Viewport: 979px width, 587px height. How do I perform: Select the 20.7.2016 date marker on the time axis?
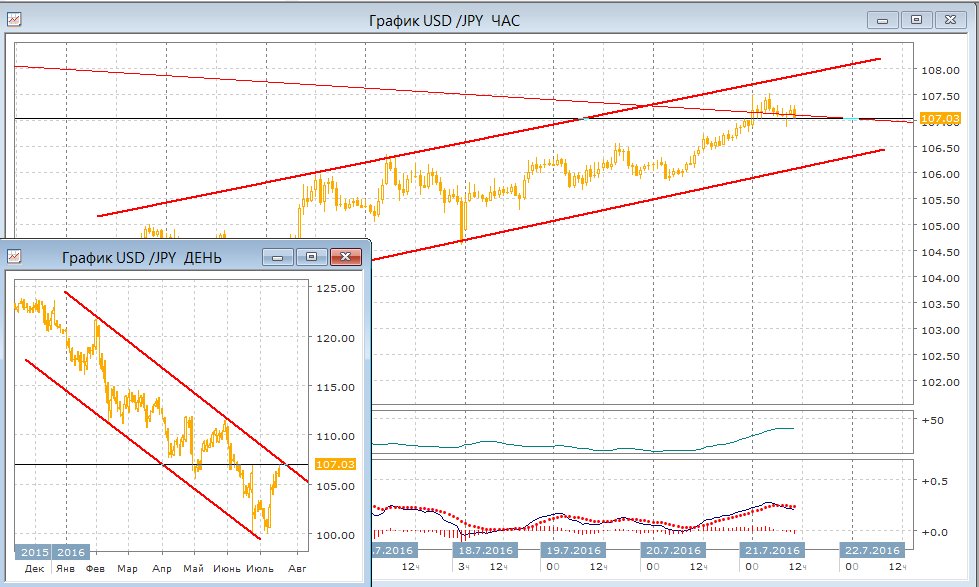[672, 550]
